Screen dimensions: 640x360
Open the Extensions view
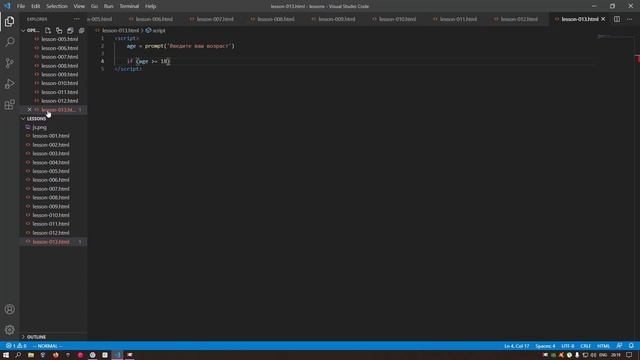[x=9, y=104]
